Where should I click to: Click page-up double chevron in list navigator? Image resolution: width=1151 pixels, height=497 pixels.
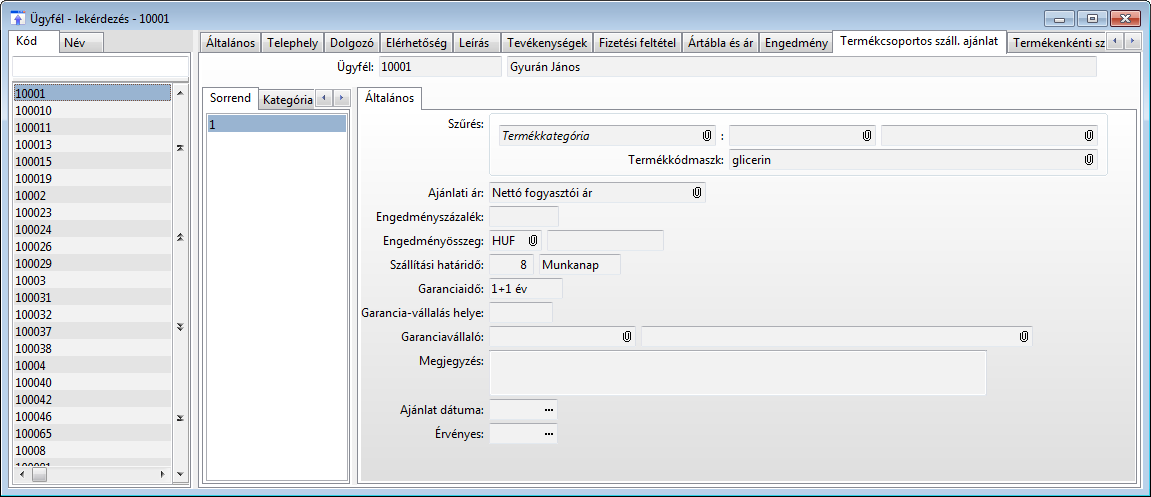click(181, 237)
